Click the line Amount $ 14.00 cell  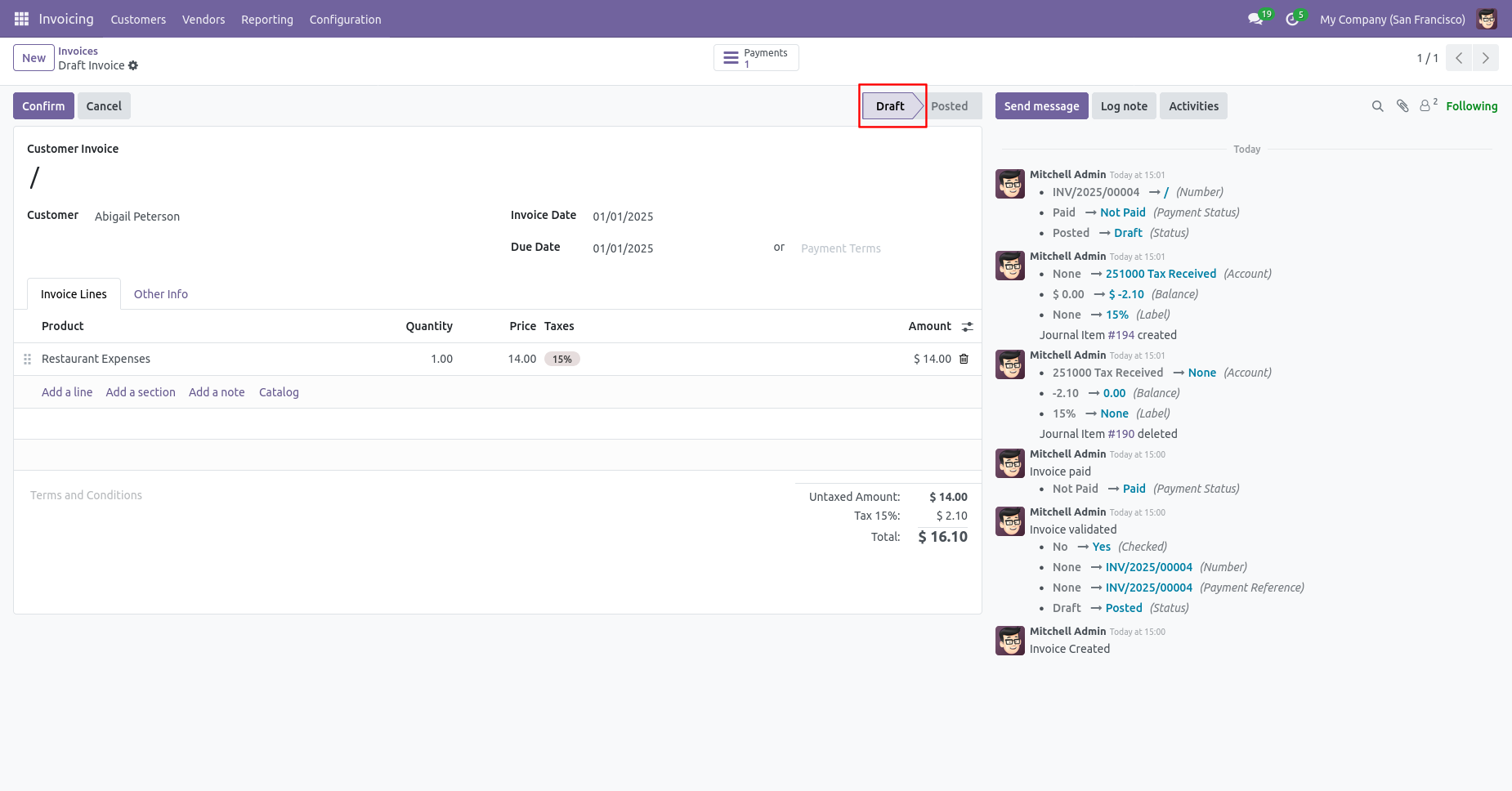pos(933,359)
